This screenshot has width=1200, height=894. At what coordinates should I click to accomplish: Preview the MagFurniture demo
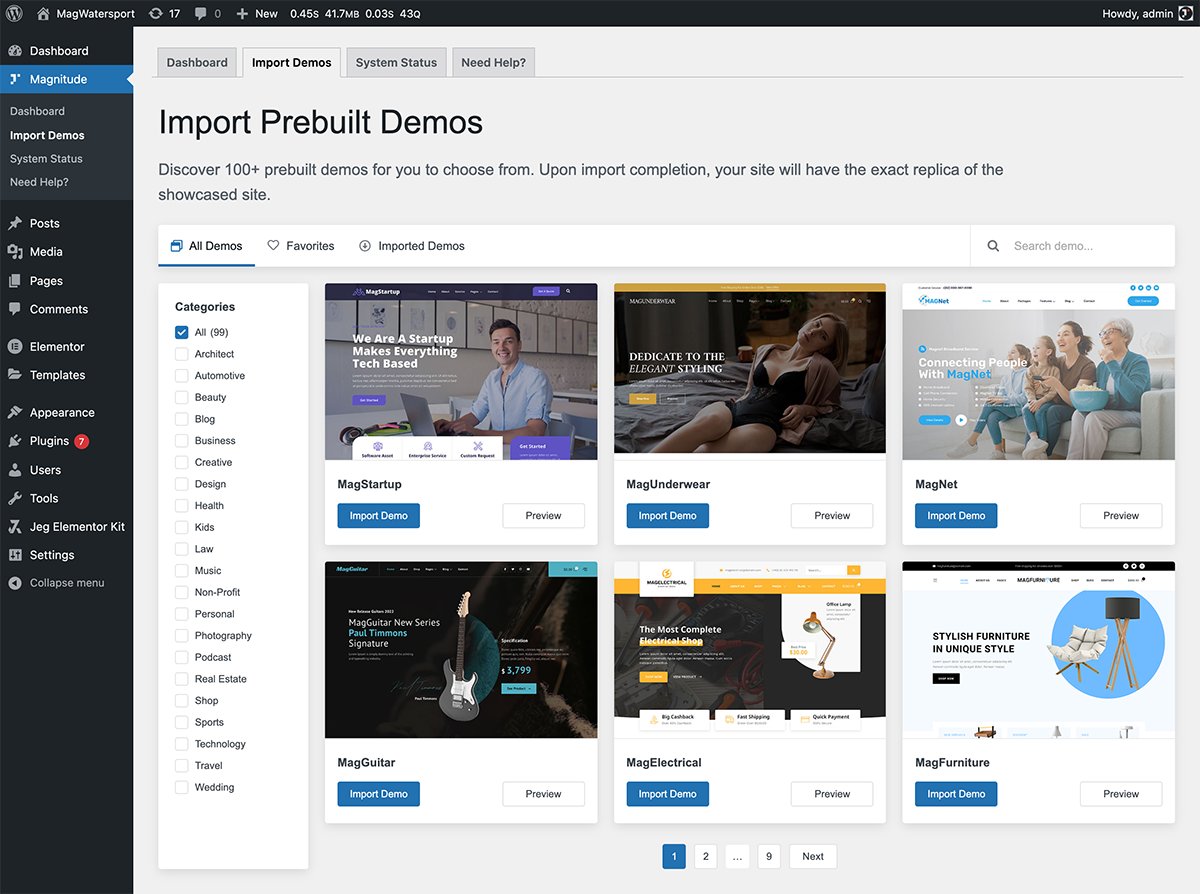pos(1120,794)
